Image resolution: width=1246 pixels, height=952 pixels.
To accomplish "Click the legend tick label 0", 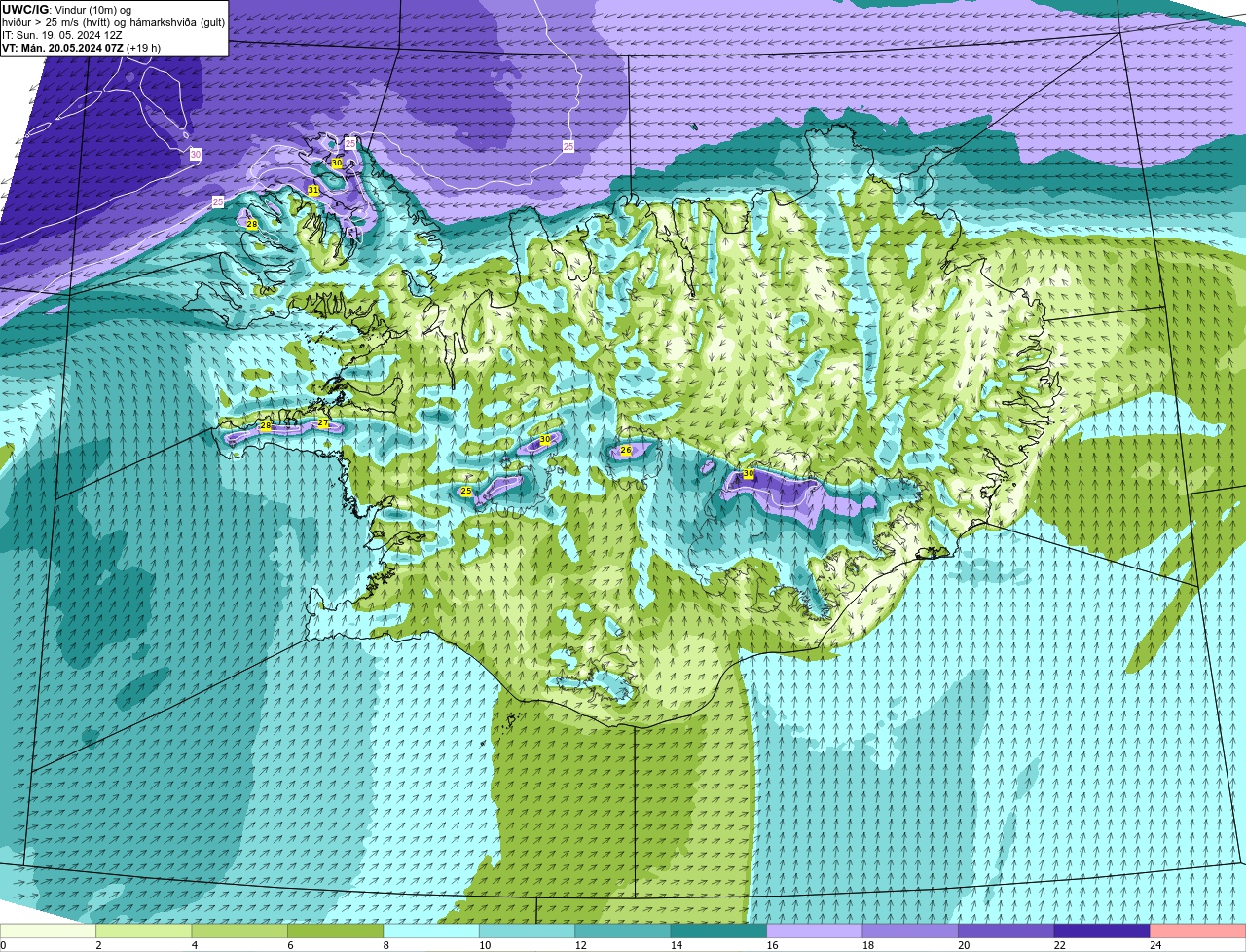I will 3,945.
